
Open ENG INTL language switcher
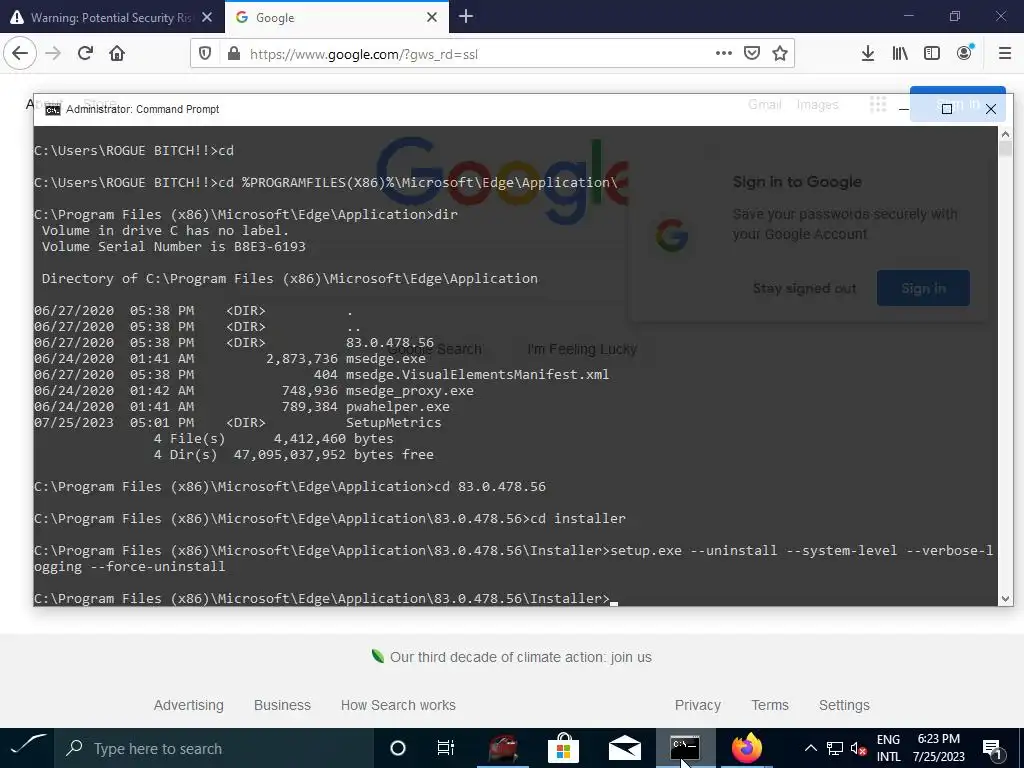point(888,748)
